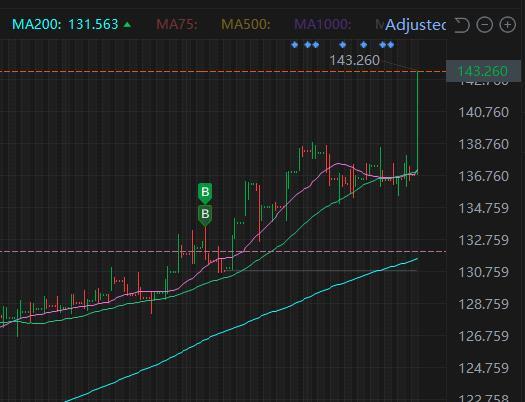Click the 134.759 price axis label
The image size is (525, 402).
pos(483,209)
